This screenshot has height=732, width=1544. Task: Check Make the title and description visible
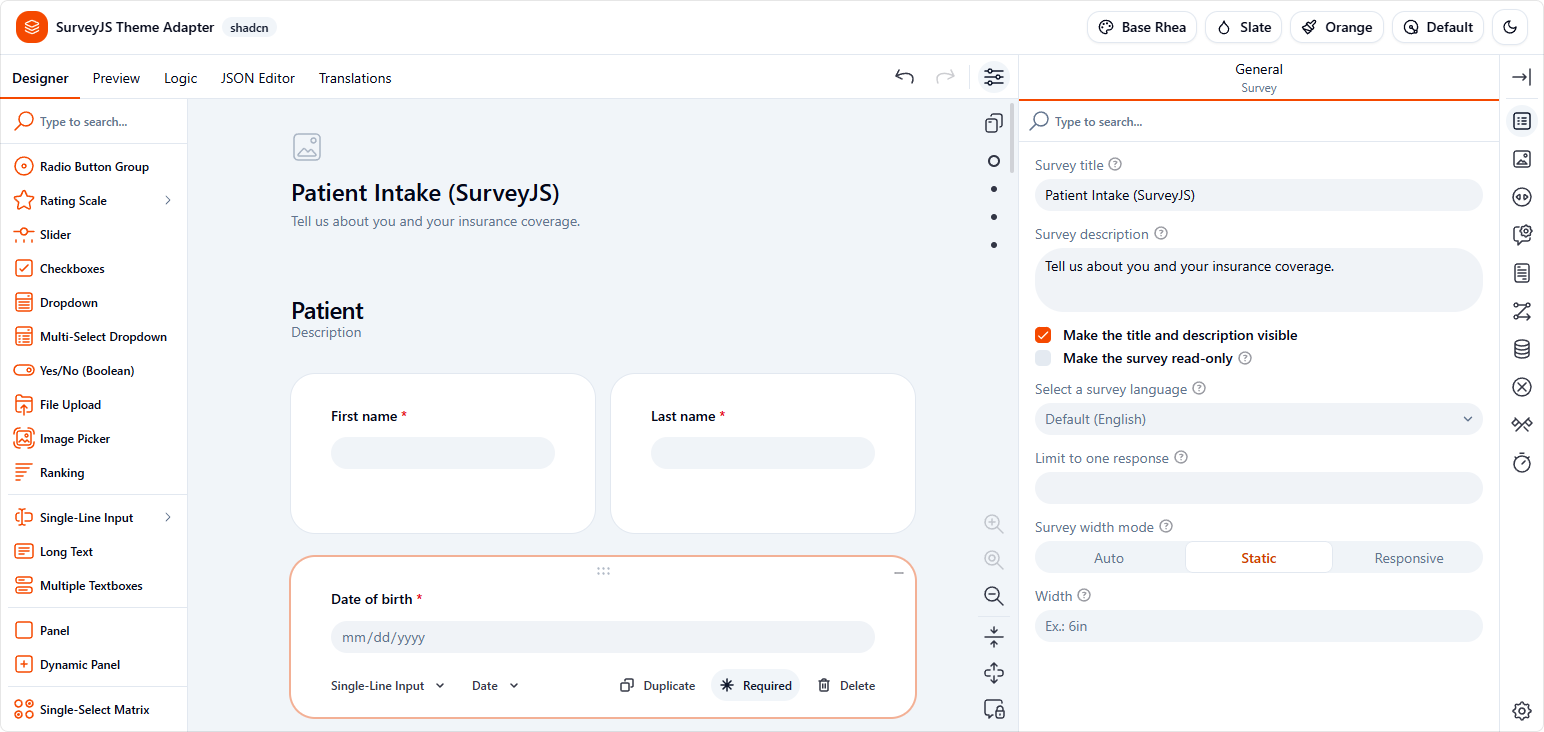coord(1043,335)
